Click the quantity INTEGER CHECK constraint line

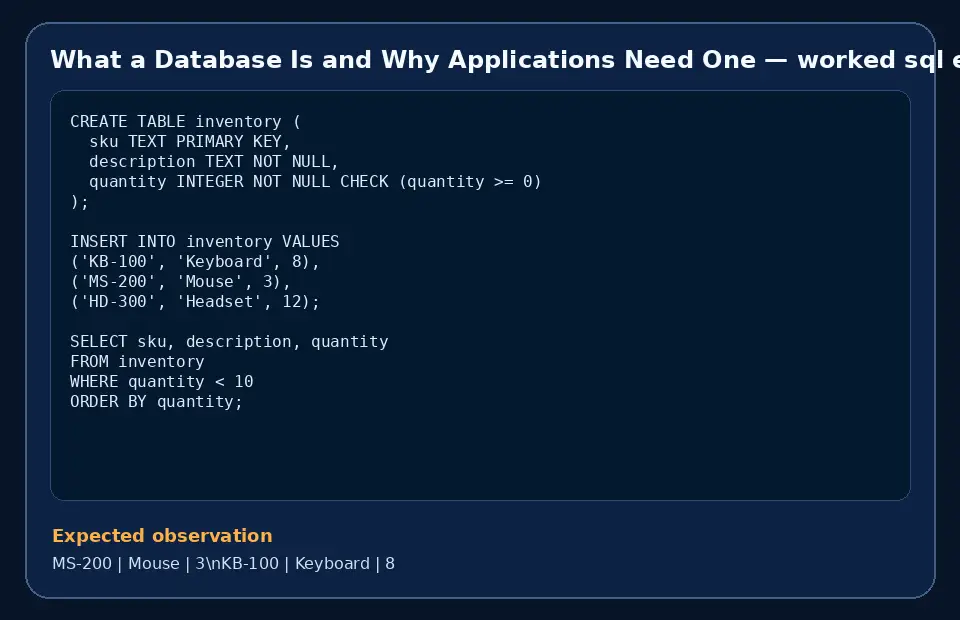click(315, 182)
